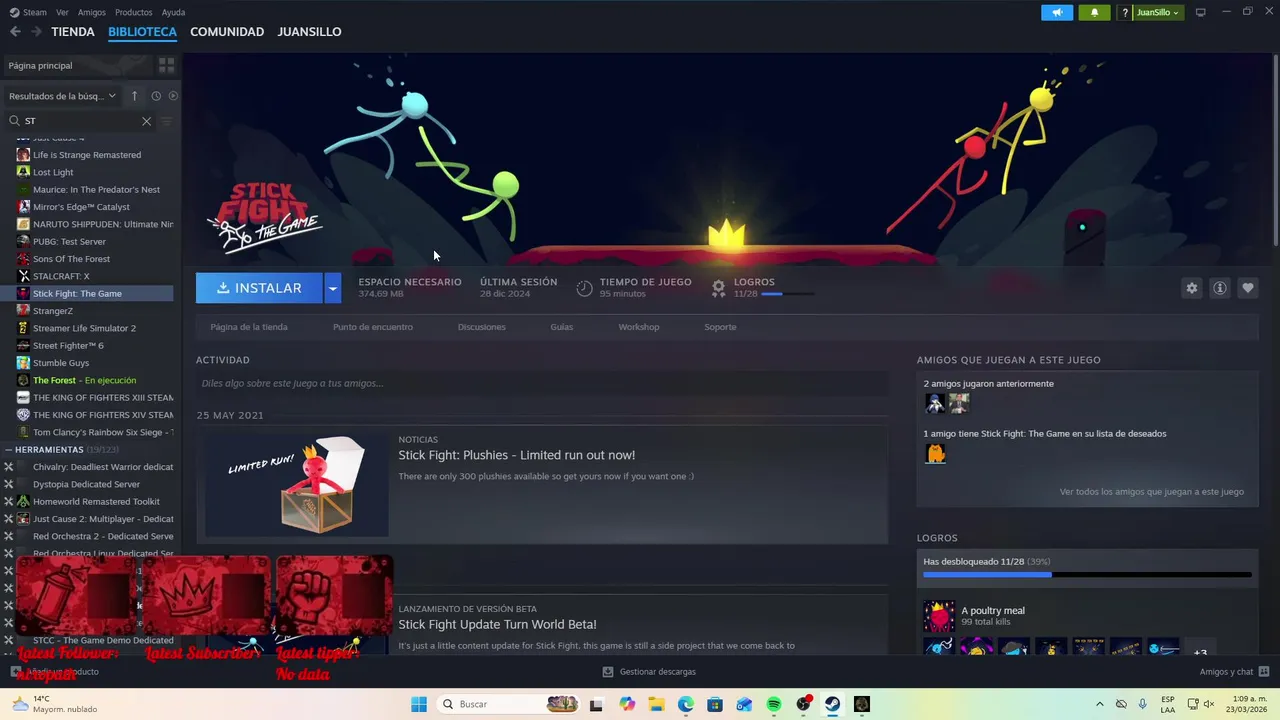Open OBS Studio from the taskbar

[x=803, y=704]
